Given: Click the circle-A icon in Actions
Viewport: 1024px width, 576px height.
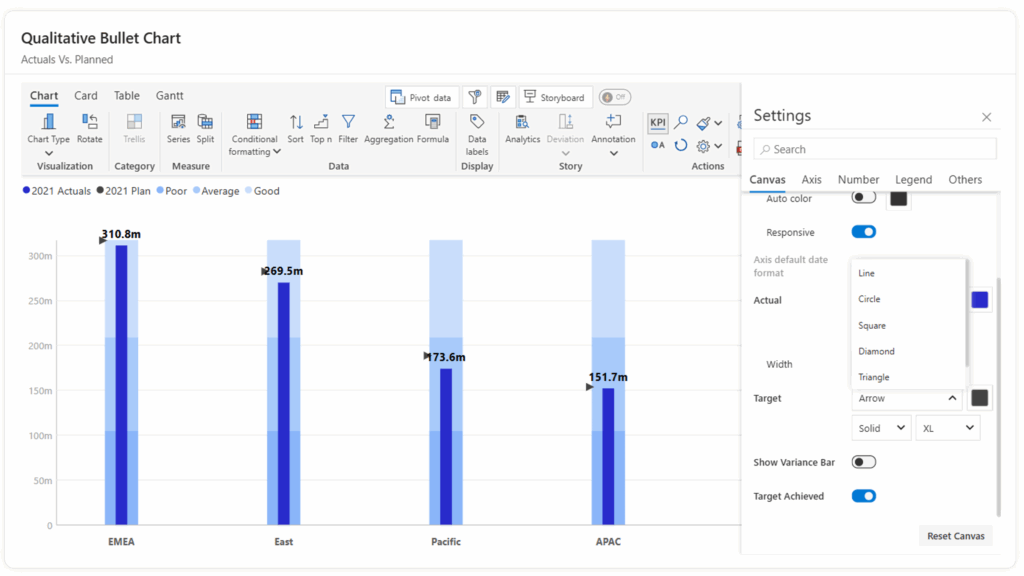Looking at the screenshot, I should [658, 145].
